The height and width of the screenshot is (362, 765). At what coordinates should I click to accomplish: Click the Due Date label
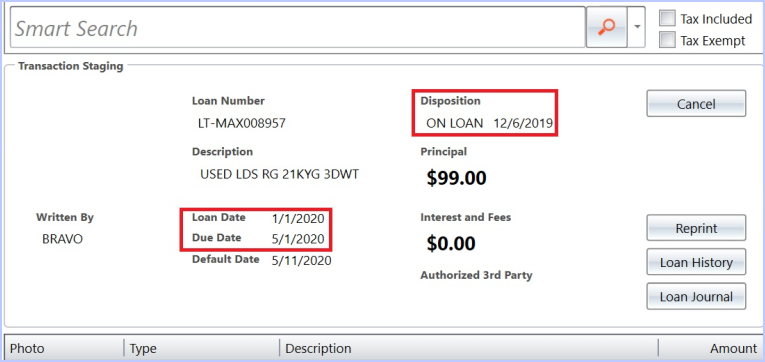click(x=217, y=238)
